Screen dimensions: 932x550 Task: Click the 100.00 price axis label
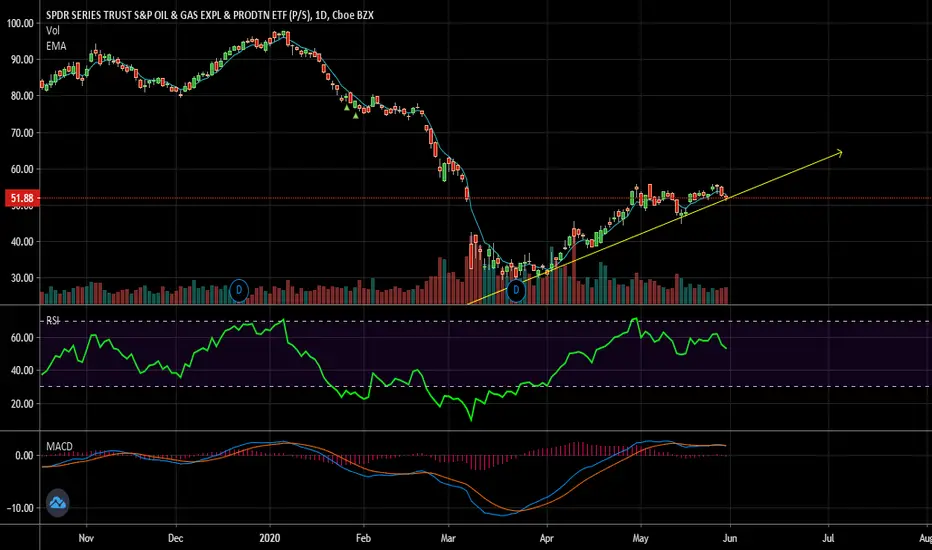click(x=20, y=23)
